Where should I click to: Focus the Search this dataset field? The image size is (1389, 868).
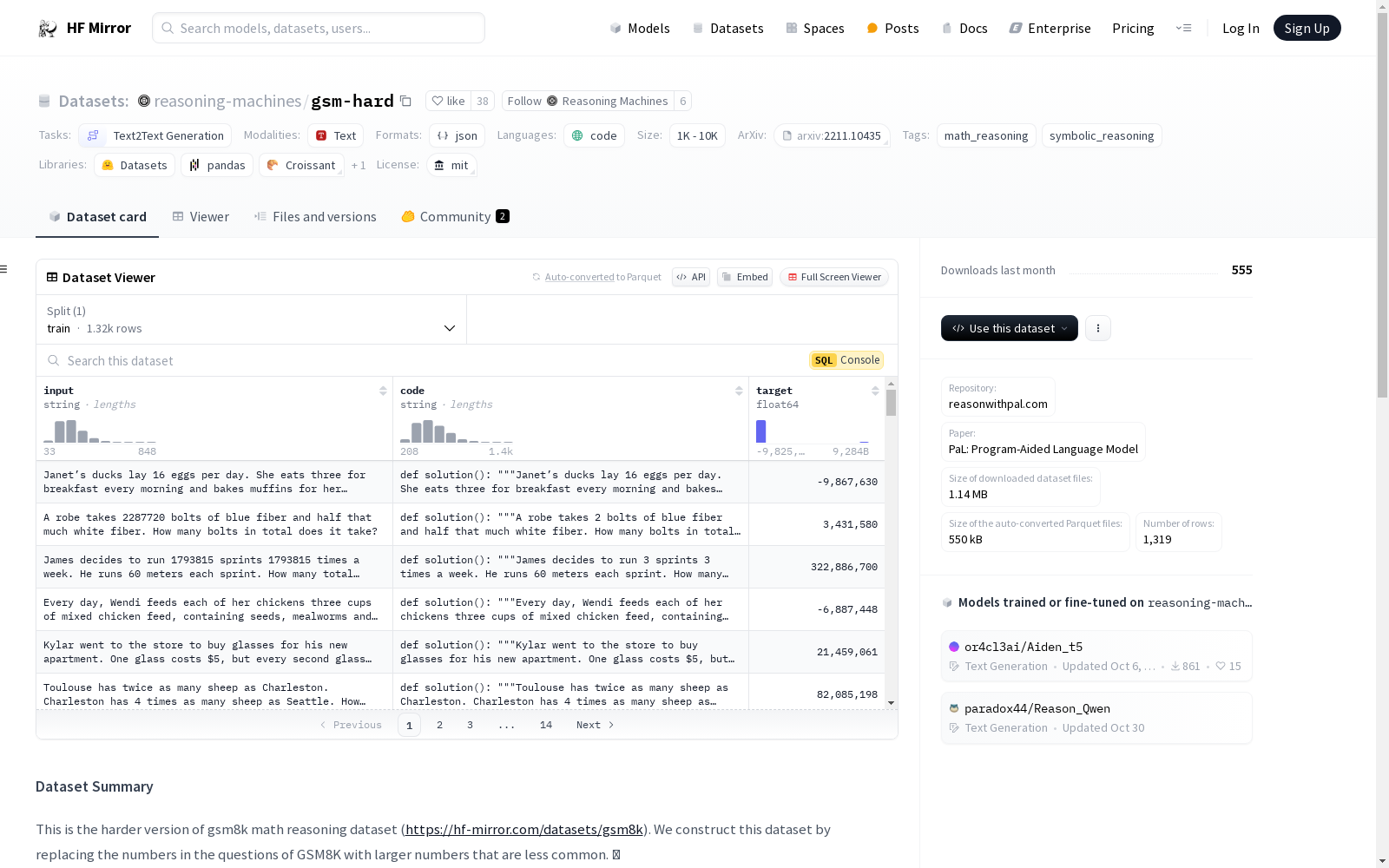click(417, 360)
